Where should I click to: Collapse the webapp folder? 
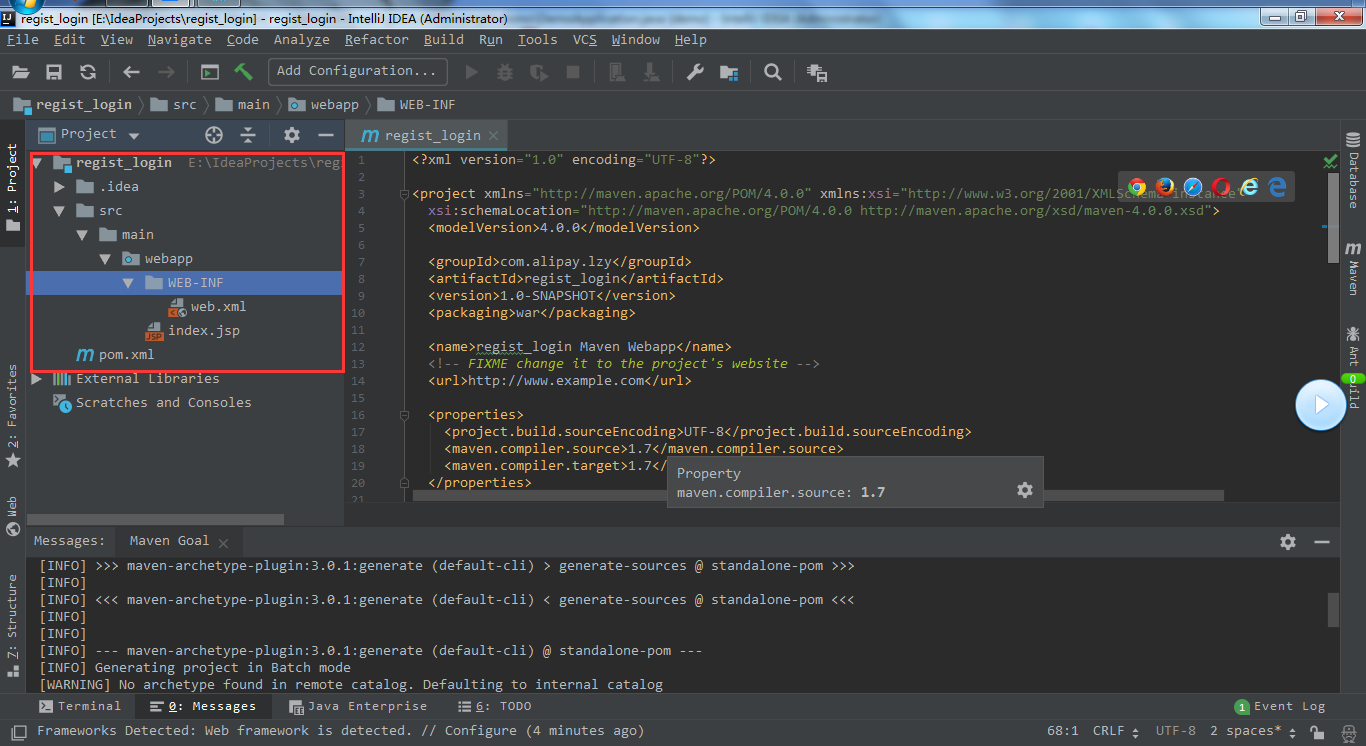tap(106, 259)
